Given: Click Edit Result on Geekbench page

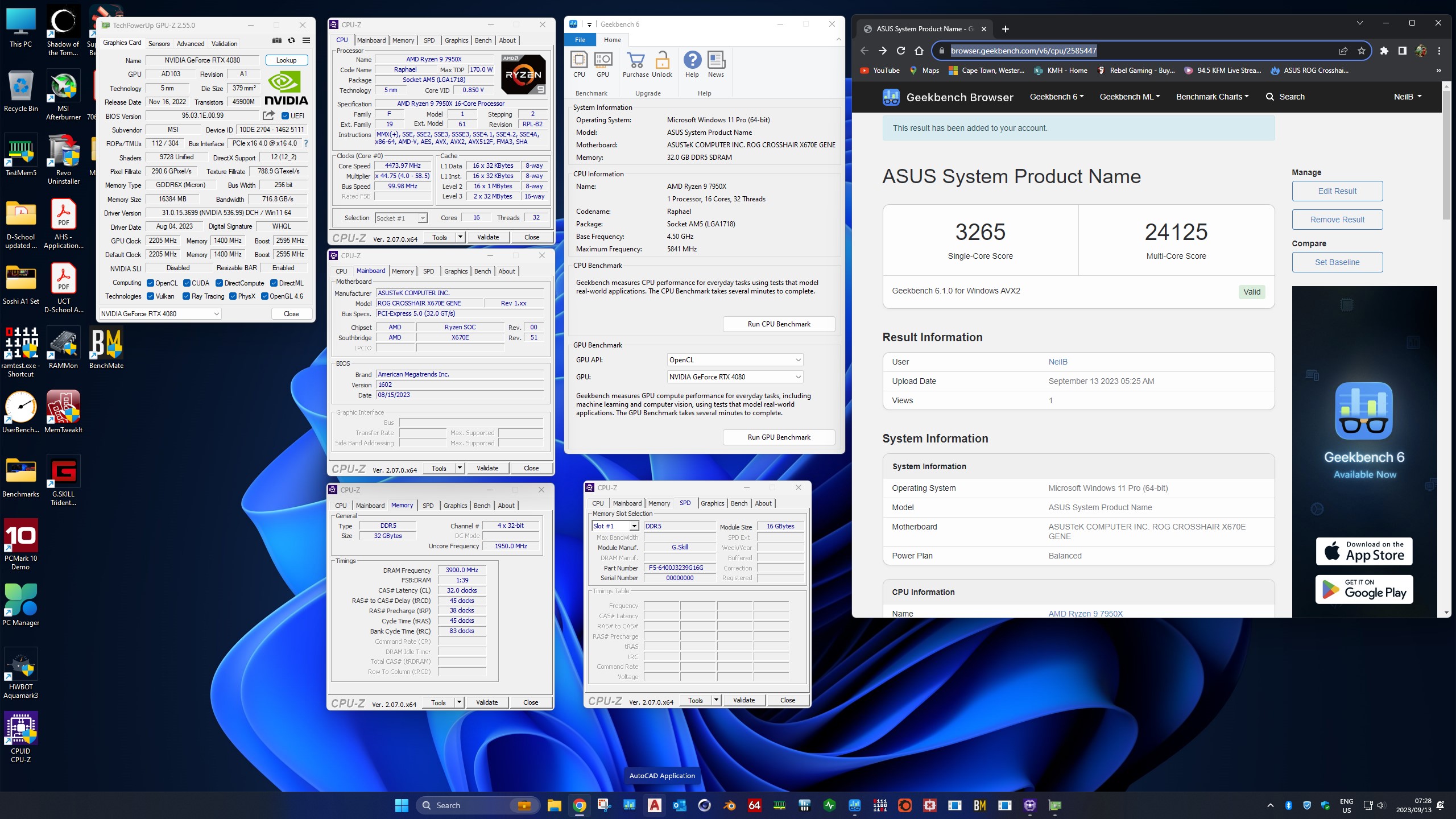Looking at the screenshot, I should pos(1337,191).
